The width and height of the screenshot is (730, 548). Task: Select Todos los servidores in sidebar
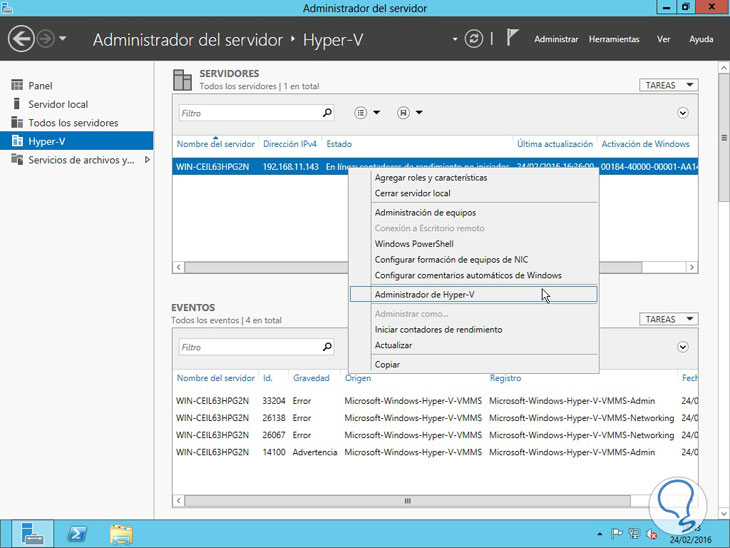[76, 123]
